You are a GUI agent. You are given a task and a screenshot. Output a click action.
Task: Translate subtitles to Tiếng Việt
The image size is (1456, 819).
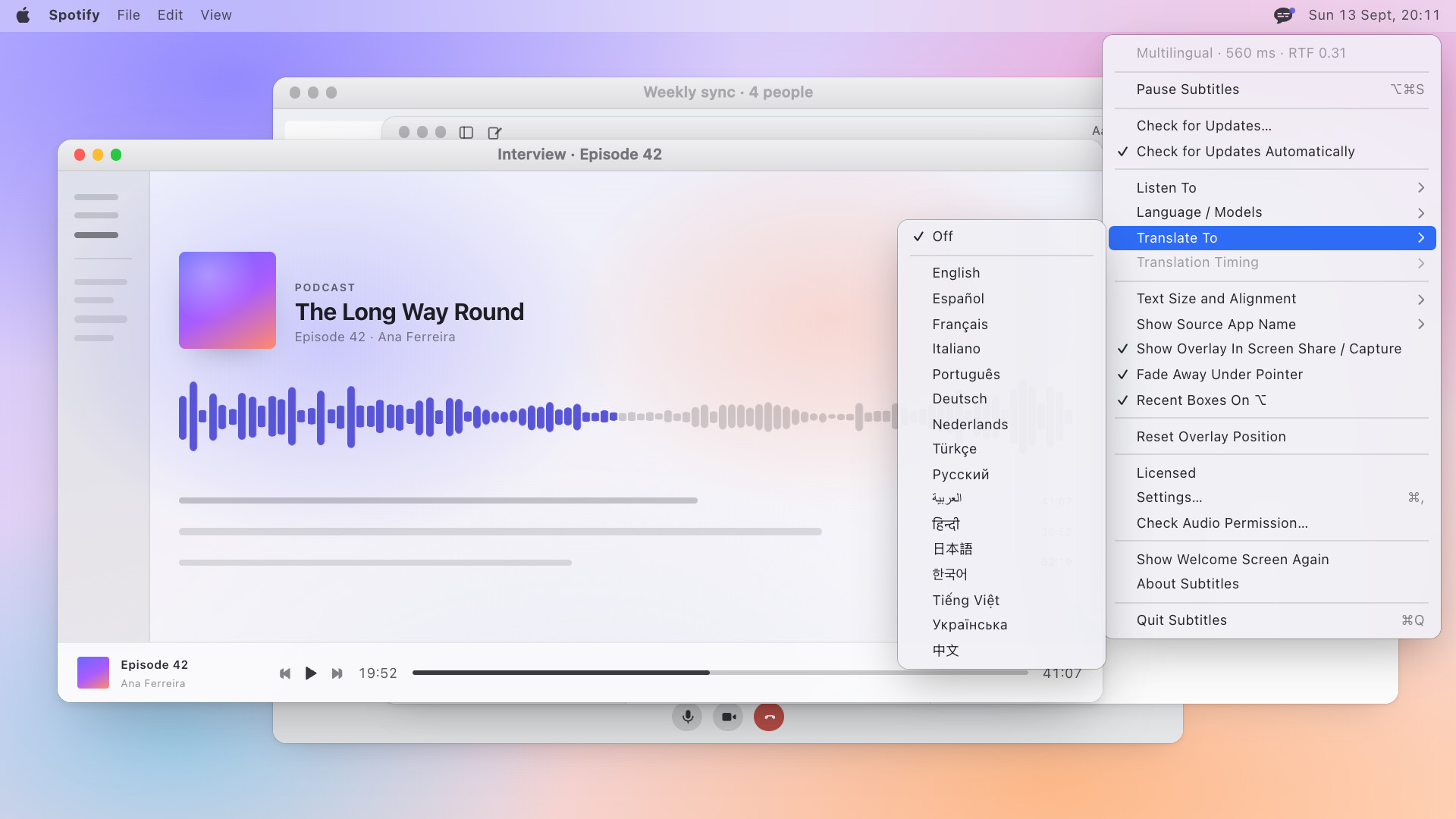(x=1001, y=601)
